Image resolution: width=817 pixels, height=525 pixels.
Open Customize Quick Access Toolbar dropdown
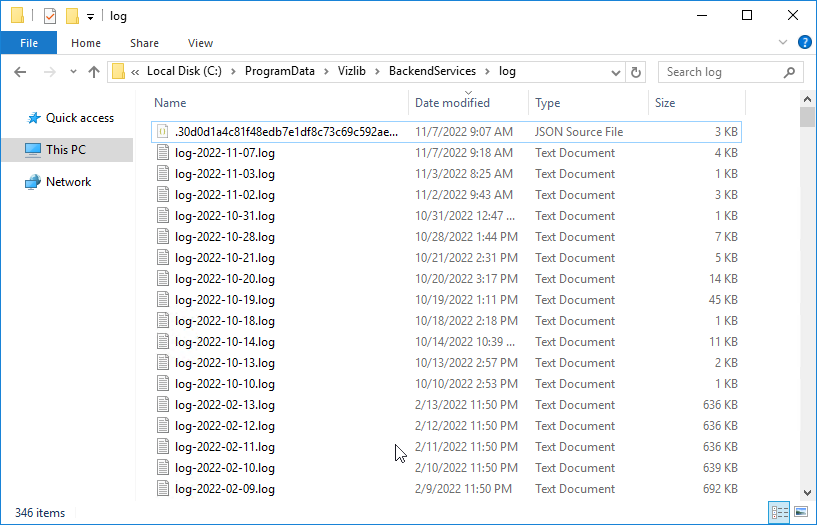90,17
